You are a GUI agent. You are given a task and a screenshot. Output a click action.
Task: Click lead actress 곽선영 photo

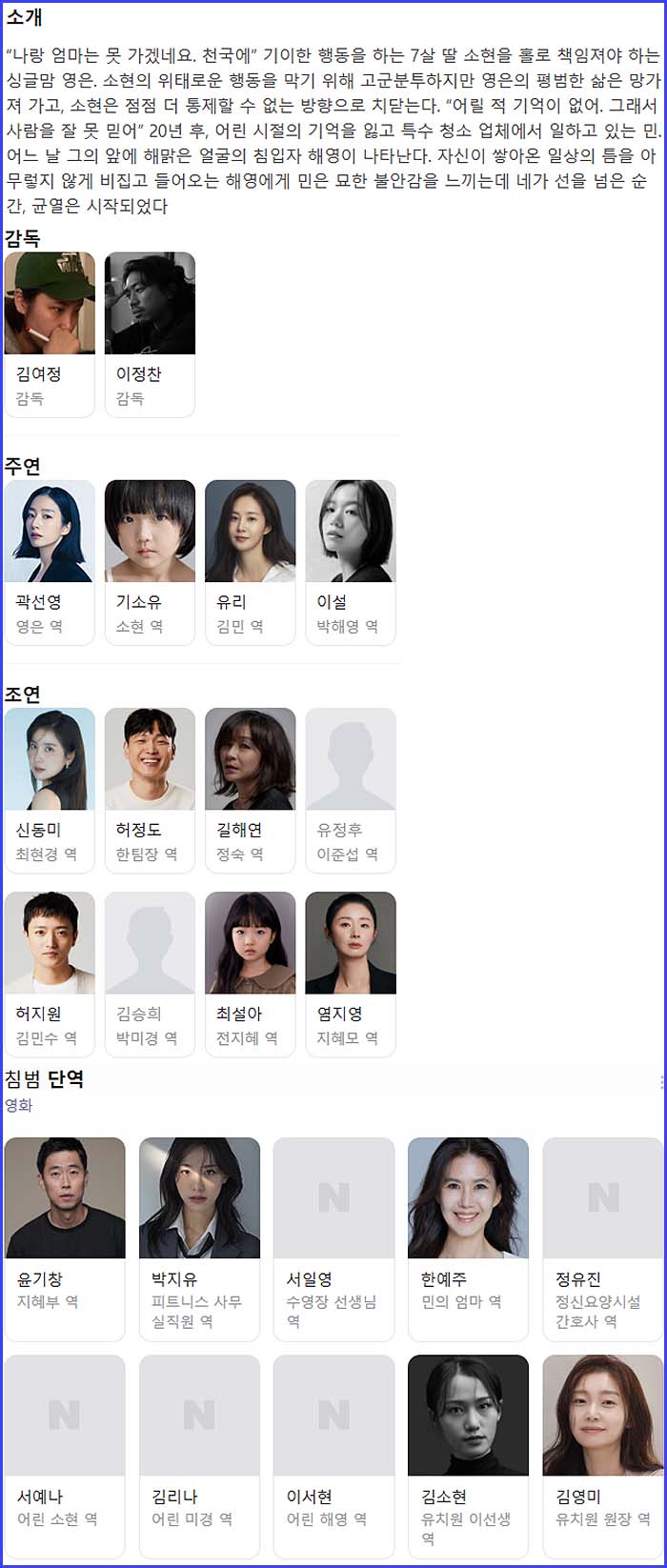coord(50,531)
